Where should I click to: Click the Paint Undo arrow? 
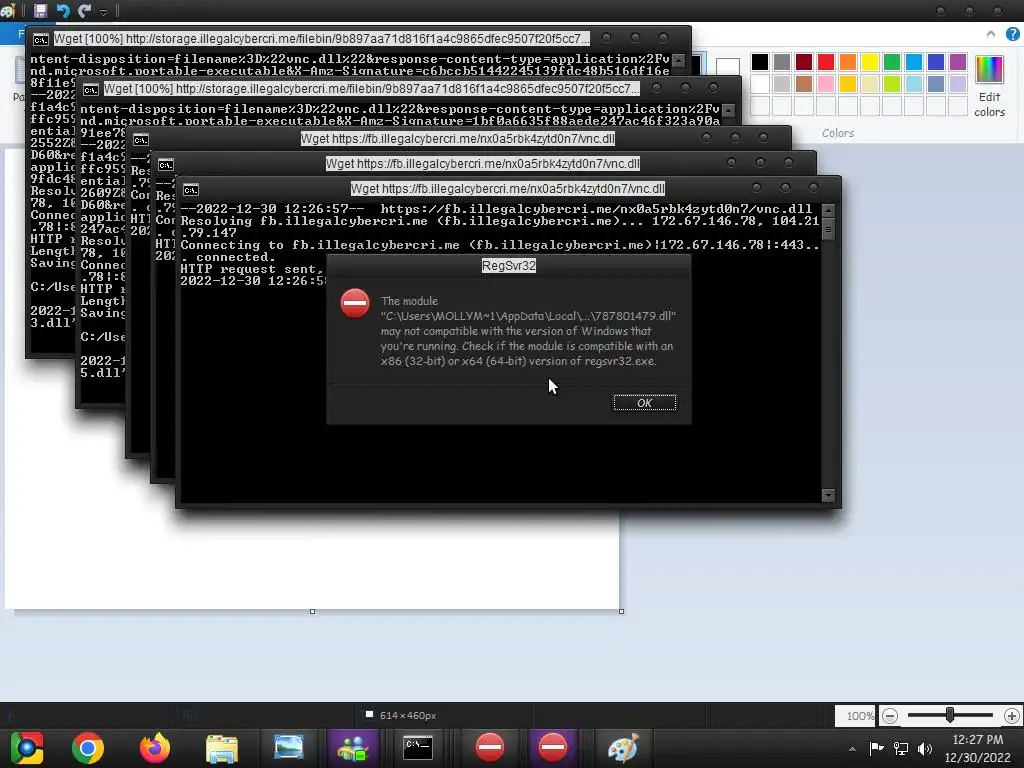[63, 10]
